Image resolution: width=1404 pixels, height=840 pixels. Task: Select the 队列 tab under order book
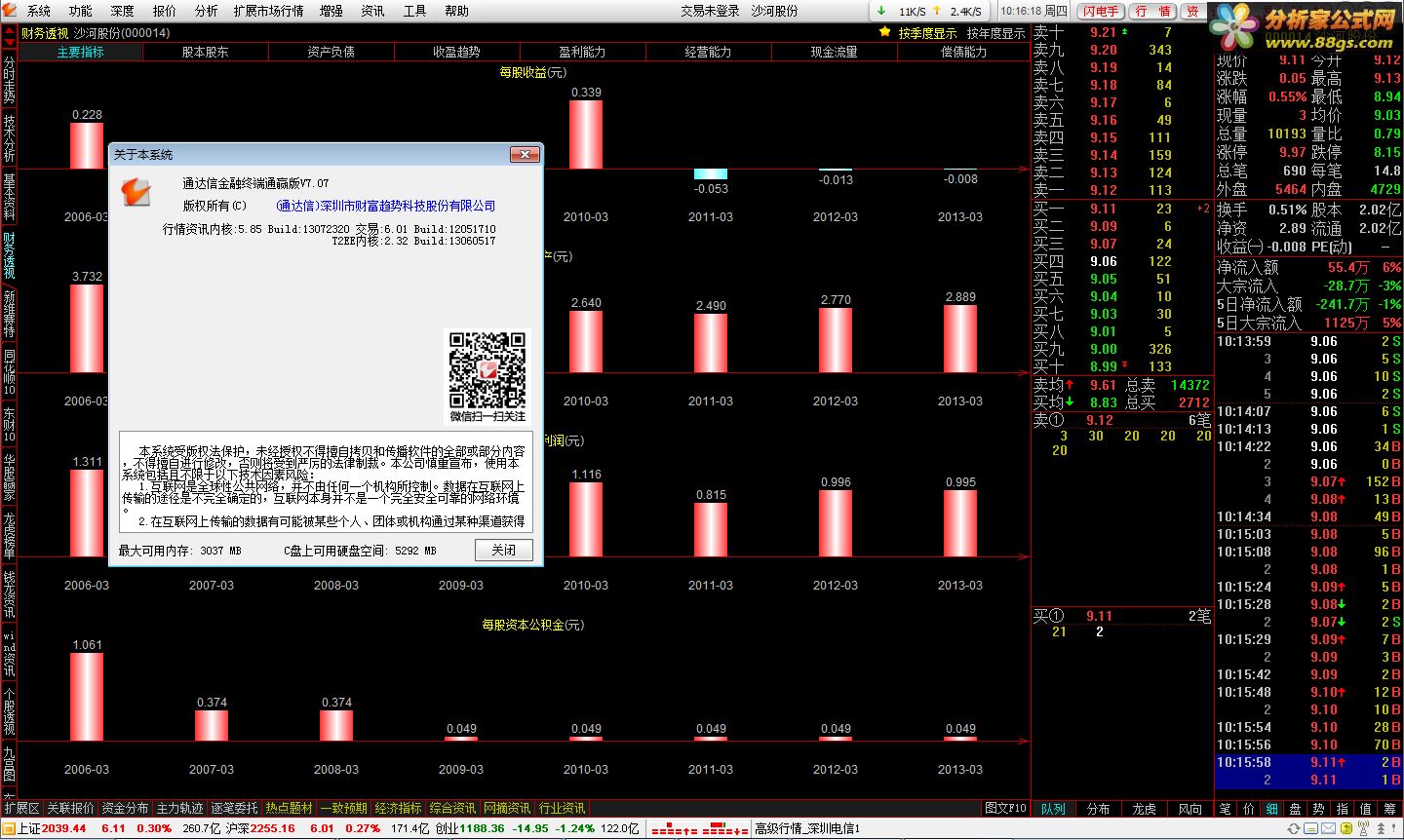click(1053, 809)
